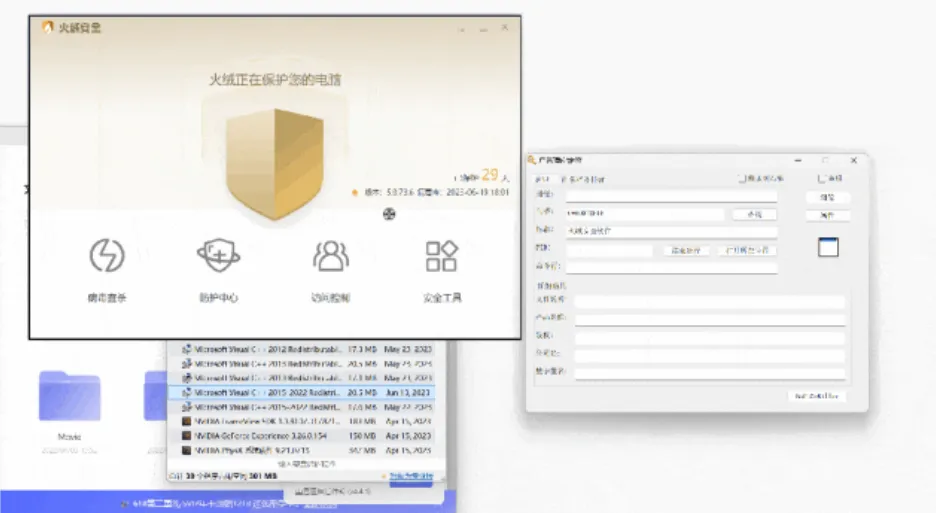Click the field containing 火绒安全软件
936x513 pixels.
672,231
